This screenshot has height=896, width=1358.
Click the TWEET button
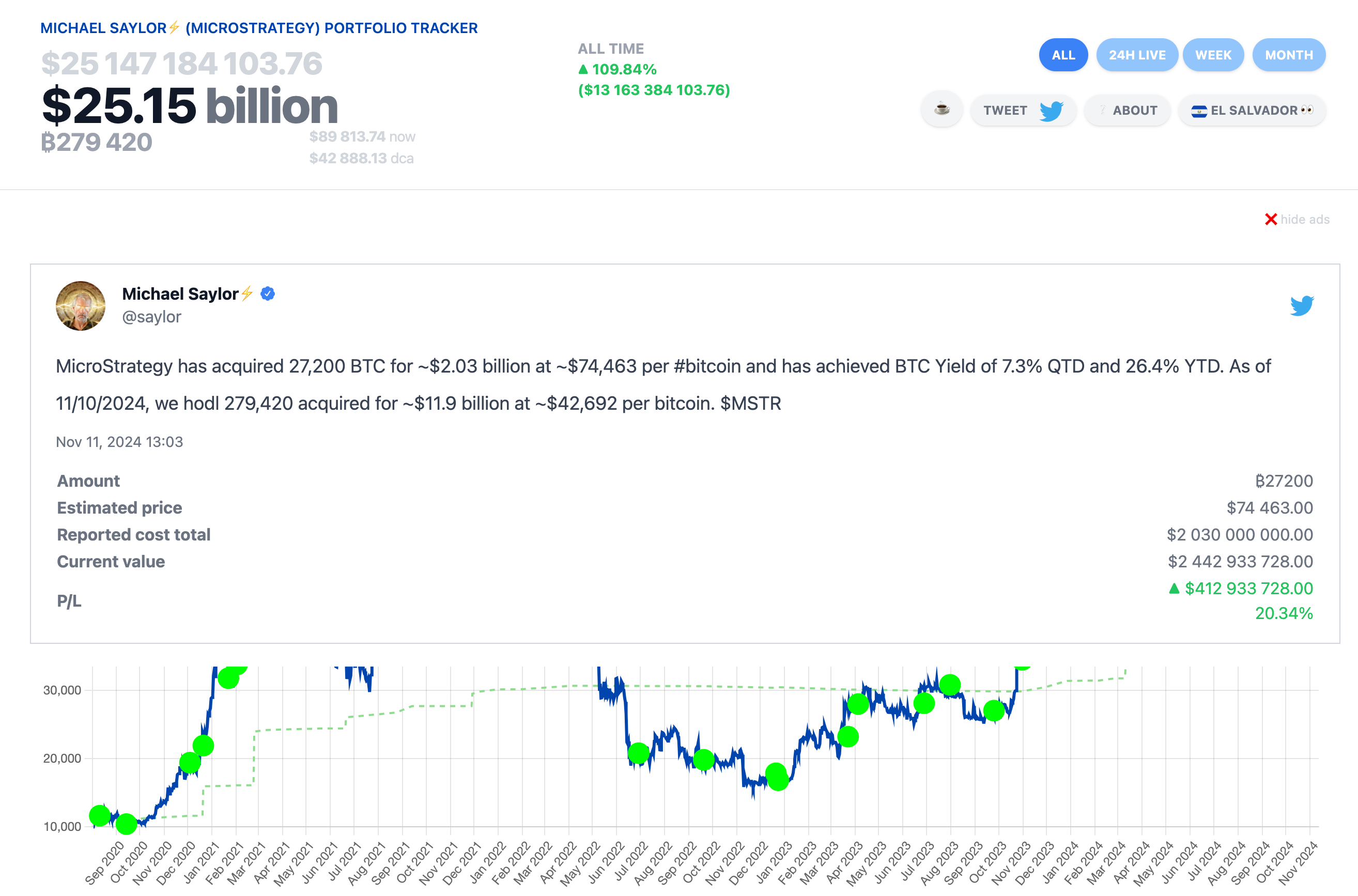1023,110
